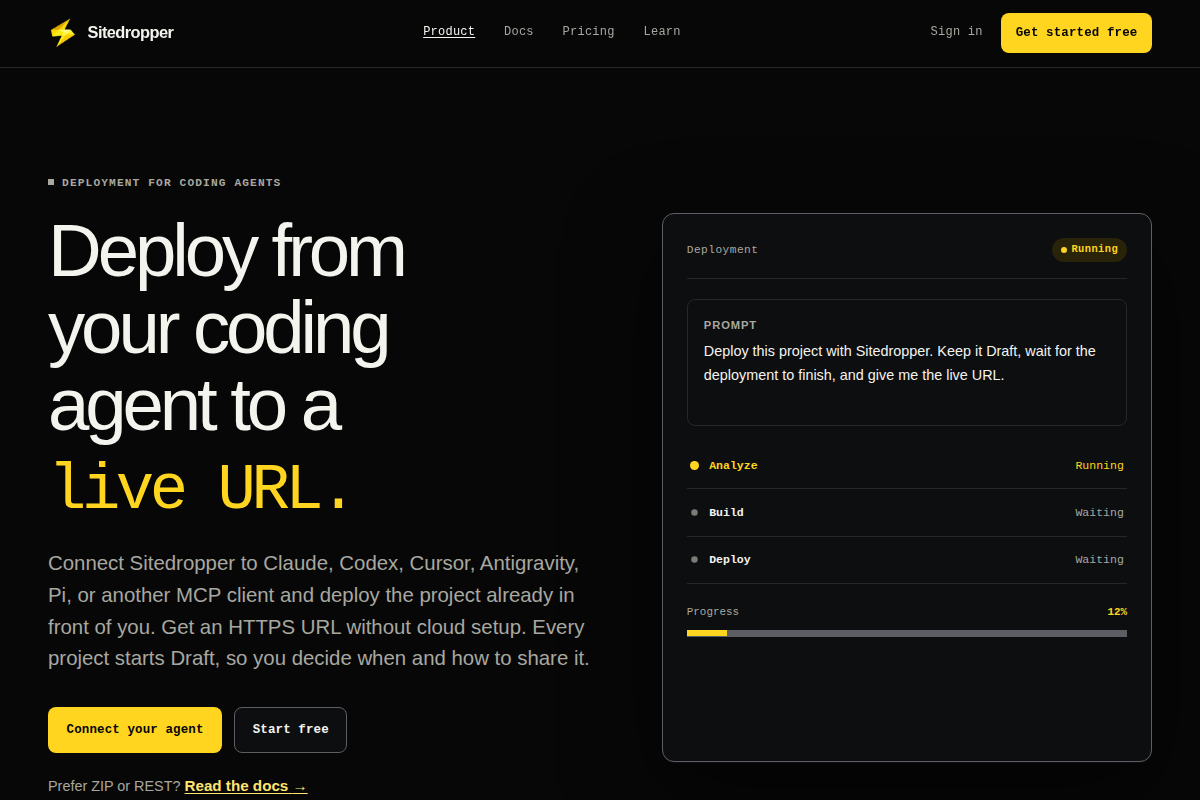1200x800 pixels.
Task: Open the Read the docs link
Action: (246, 786)
